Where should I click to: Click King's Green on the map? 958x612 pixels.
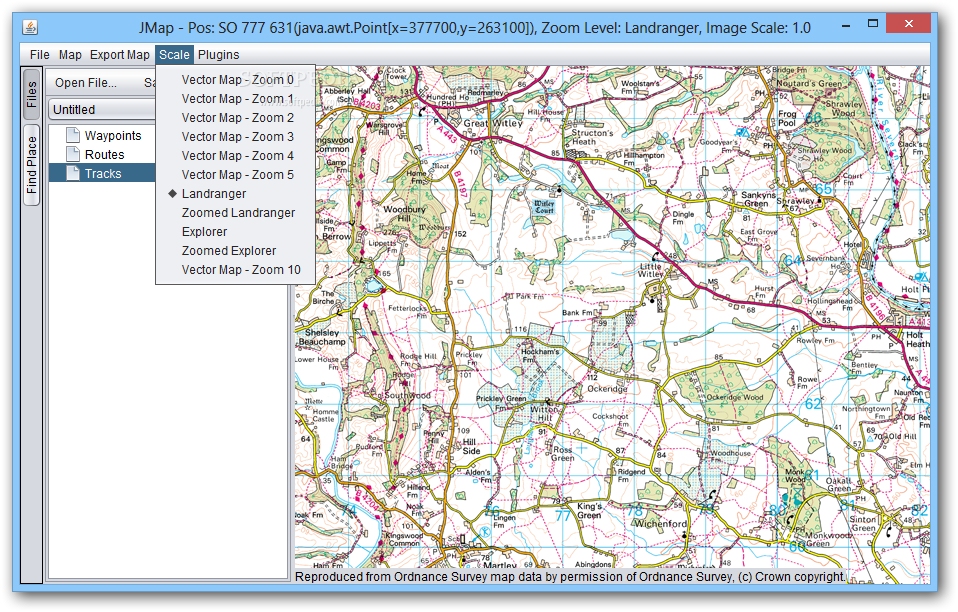(590, 511)
